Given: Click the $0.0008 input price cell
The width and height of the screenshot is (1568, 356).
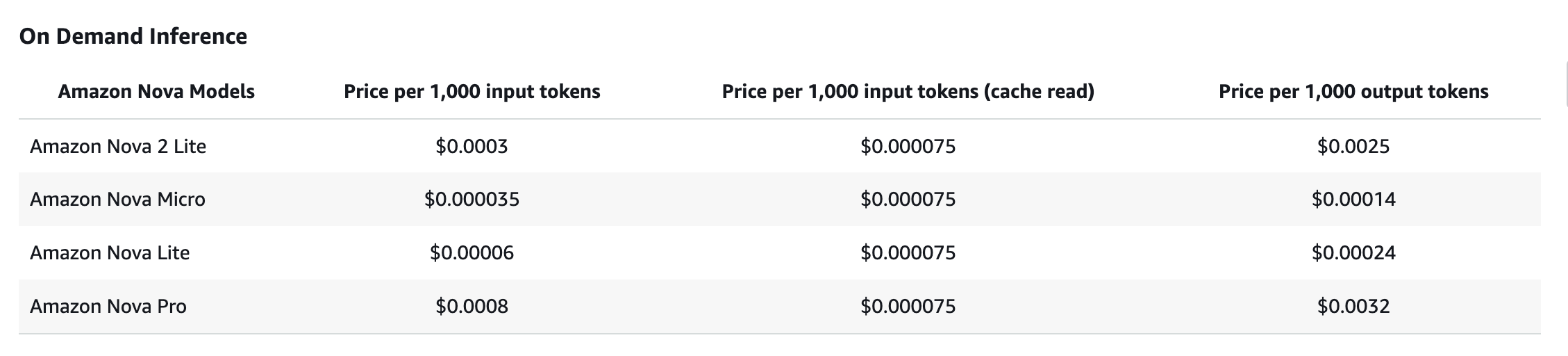Looking at the screenshot, I should point(472,306).
